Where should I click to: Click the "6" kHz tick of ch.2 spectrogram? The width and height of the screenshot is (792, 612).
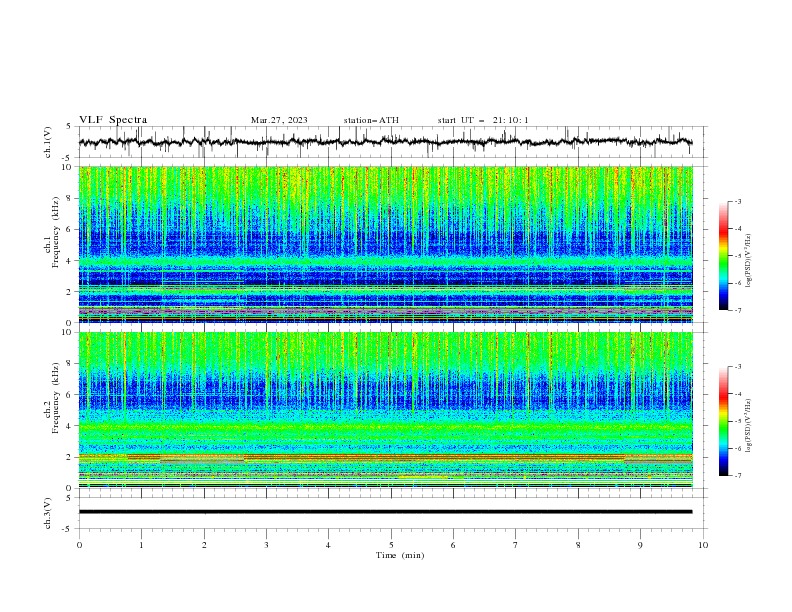pyautogui.click(x=70, y=395)
